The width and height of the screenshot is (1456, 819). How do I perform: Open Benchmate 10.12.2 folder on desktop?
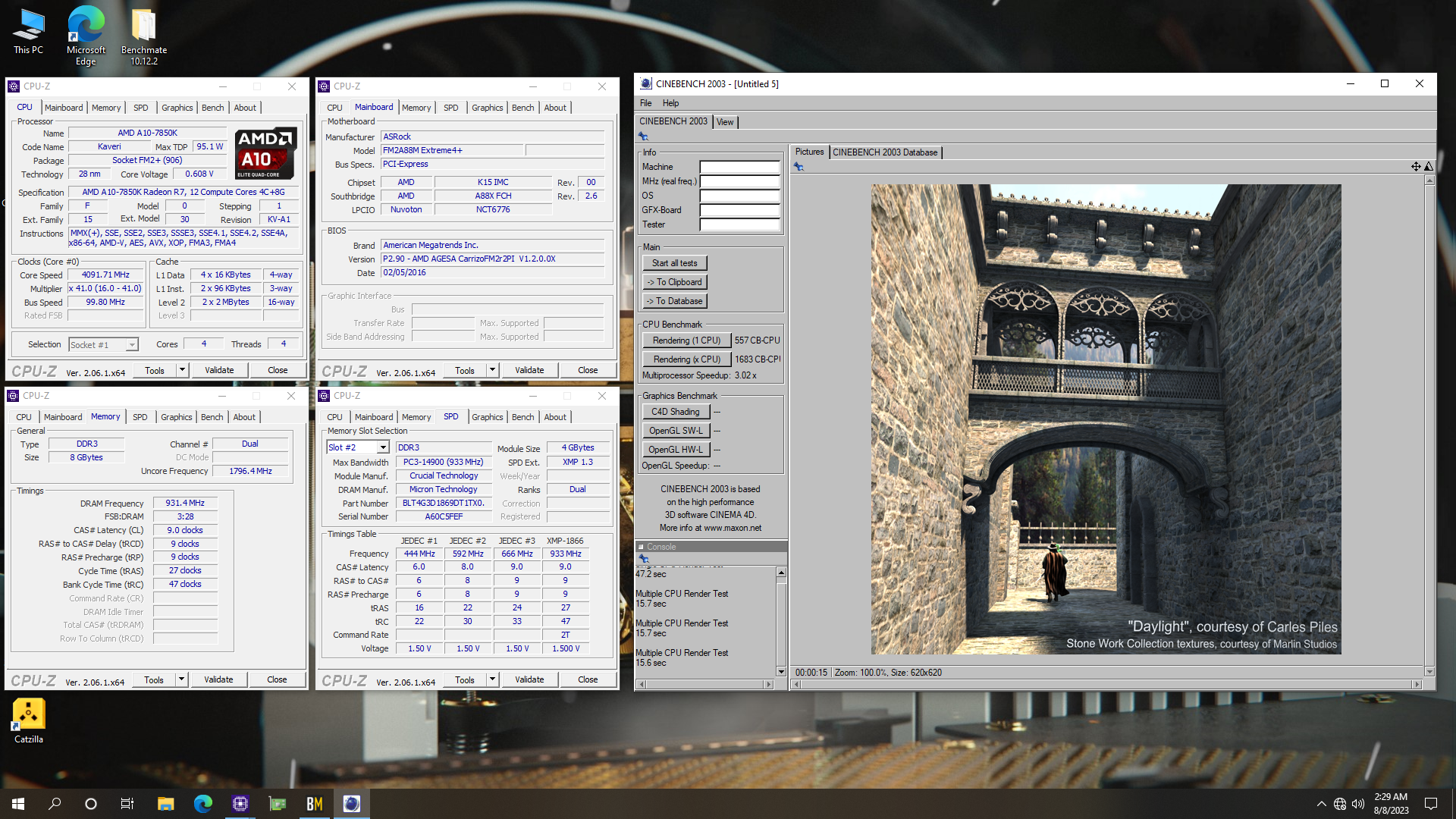point(143,36)
